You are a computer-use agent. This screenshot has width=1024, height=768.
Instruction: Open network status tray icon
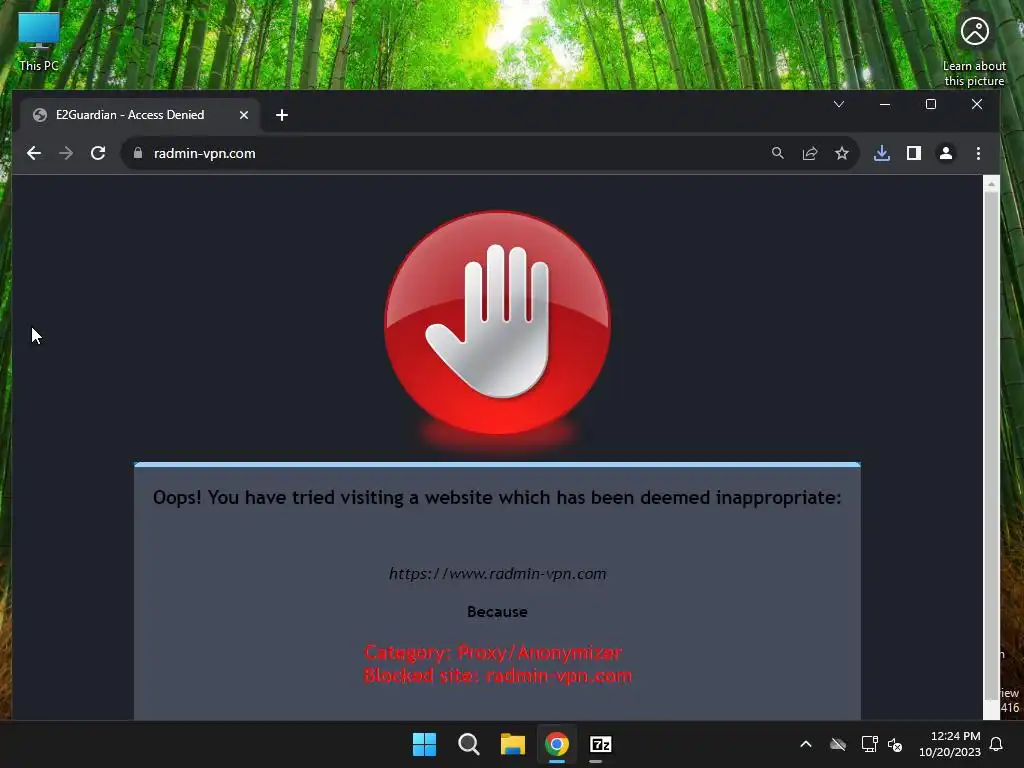(869, 744)
